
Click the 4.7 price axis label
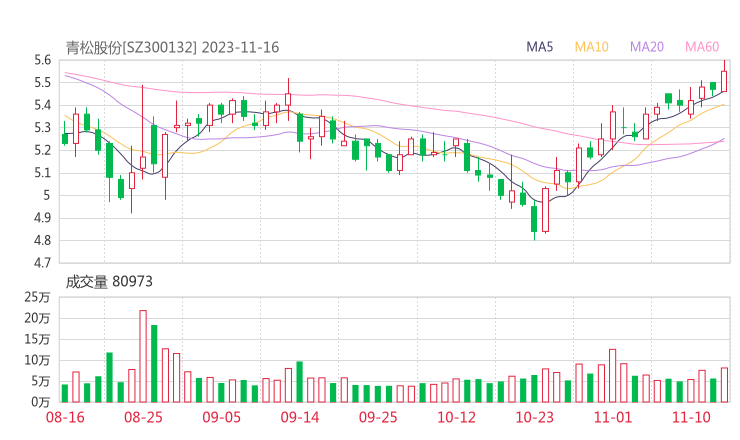[x=42, y=262]
